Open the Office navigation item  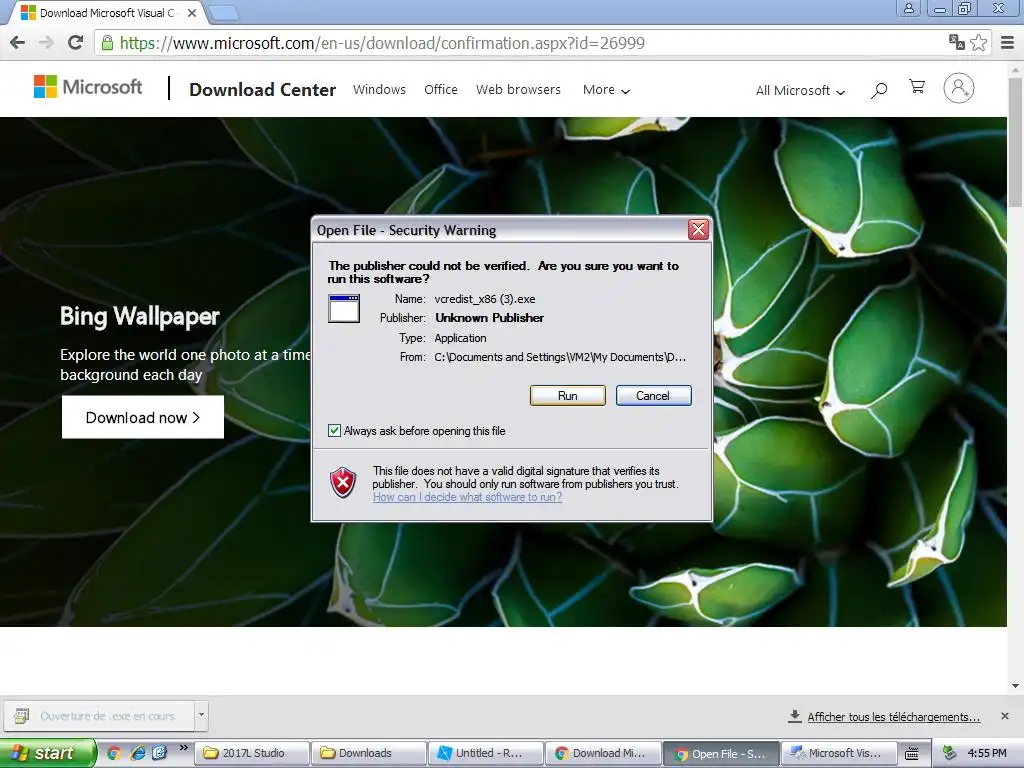[441, 89]
